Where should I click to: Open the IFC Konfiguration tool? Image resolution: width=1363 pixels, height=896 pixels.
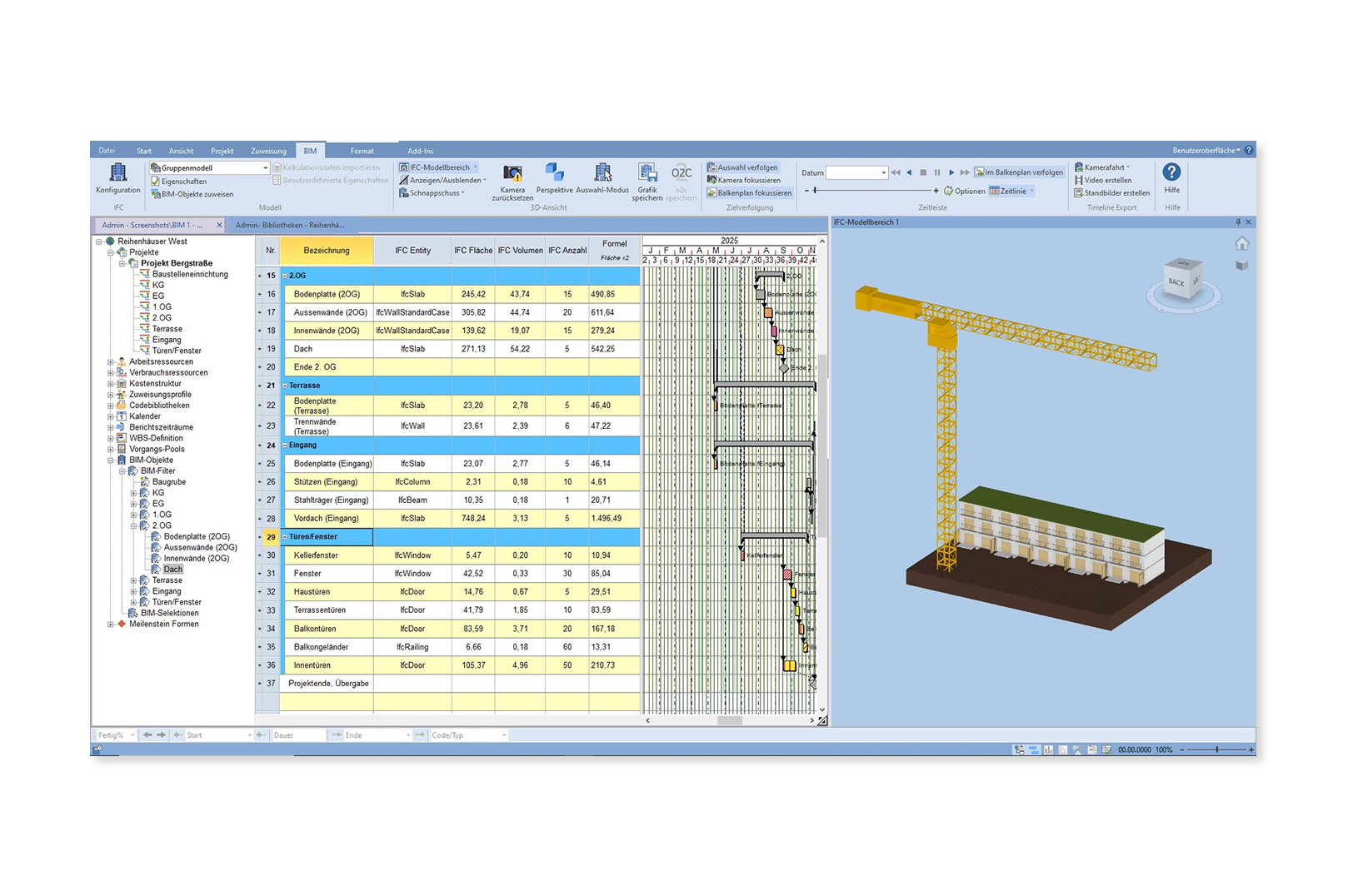117,178
